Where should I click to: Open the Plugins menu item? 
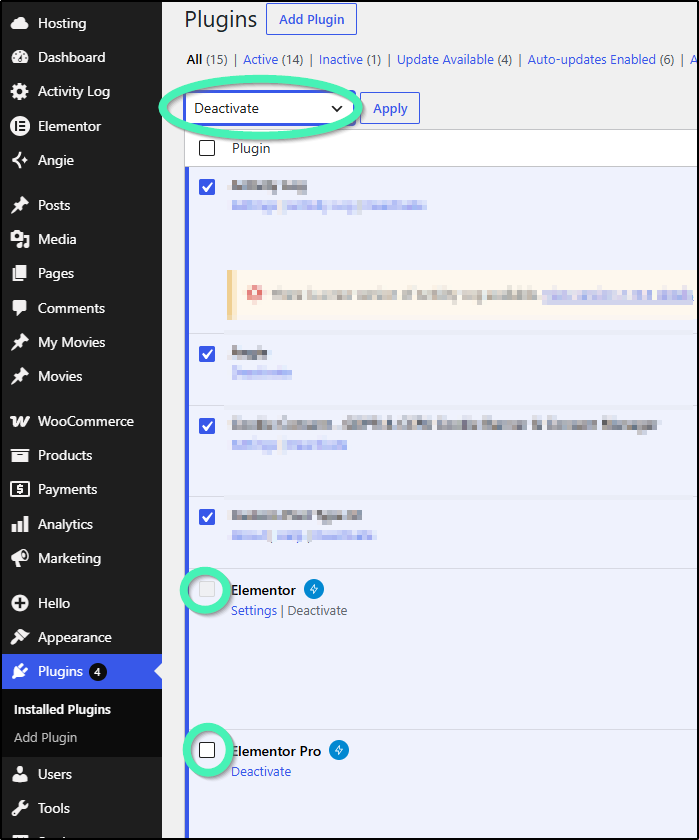click(x=81, y=671)
